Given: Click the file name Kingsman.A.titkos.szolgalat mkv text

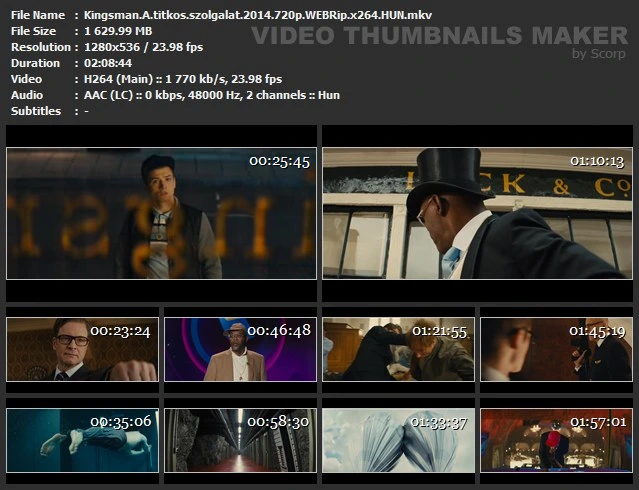Looking at the screenshot, I should click(x=258, y=15).
